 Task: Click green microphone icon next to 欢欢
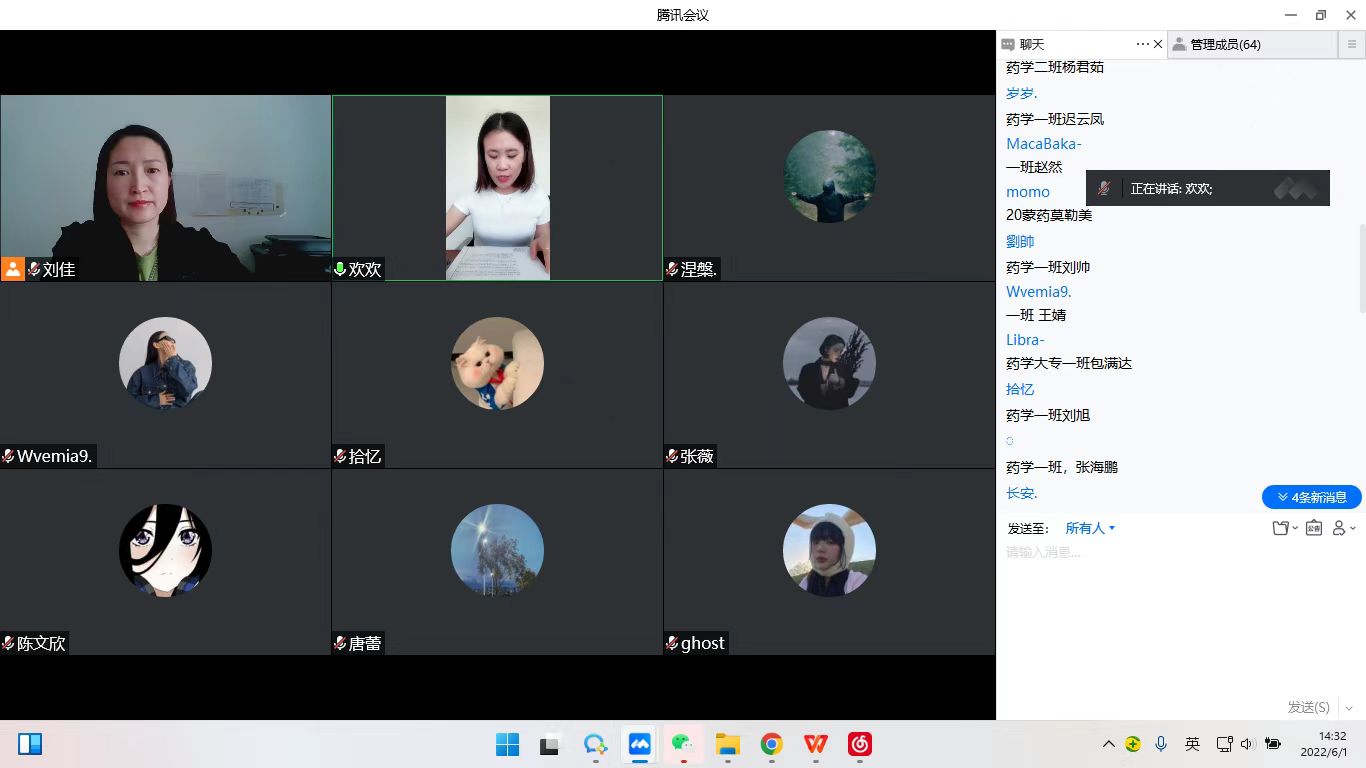pos(340,269)
